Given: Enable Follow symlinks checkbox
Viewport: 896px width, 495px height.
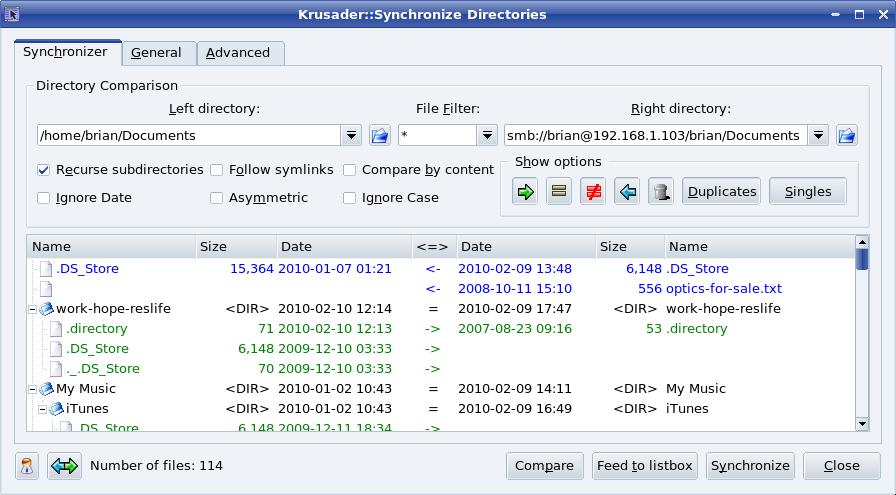Looking at the screenshot, I should [x=217, y=170].
